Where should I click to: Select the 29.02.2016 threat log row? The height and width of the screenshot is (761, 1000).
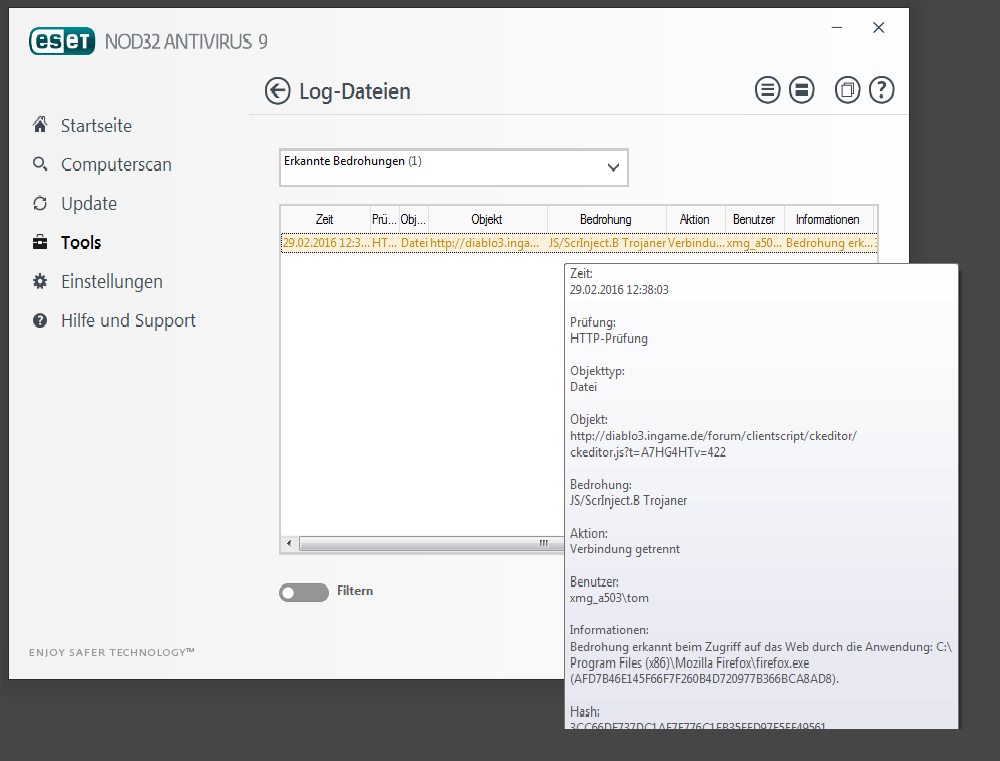tap(579, 243)
